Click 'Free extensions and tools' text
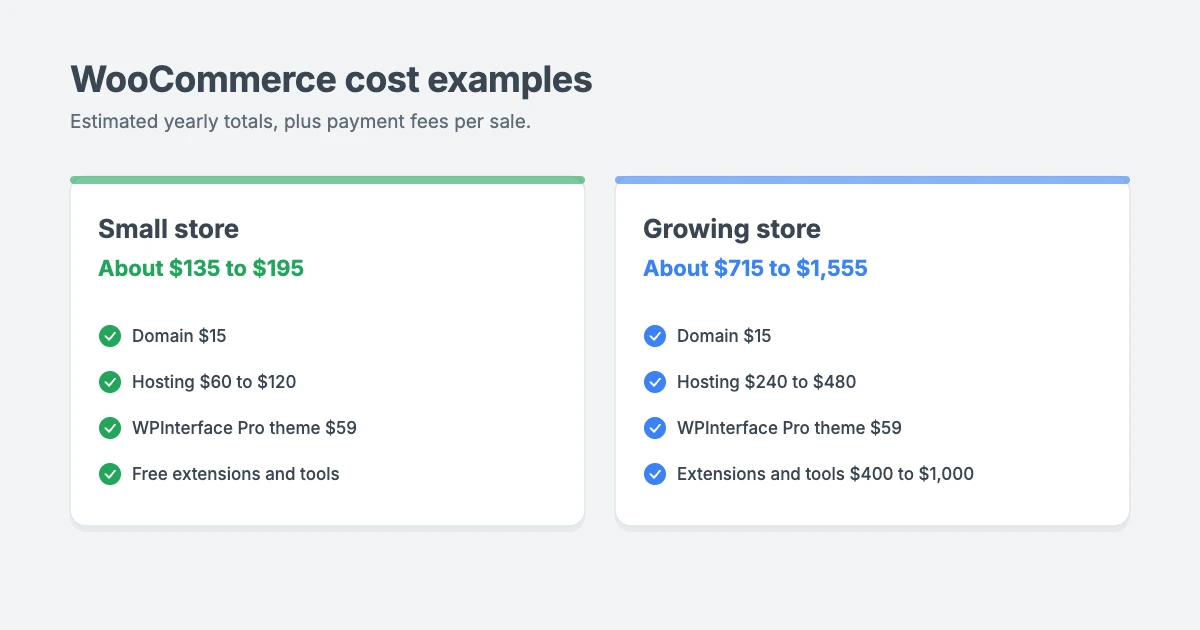Viewport: 1200px width, 630px height. coord(236,474)
